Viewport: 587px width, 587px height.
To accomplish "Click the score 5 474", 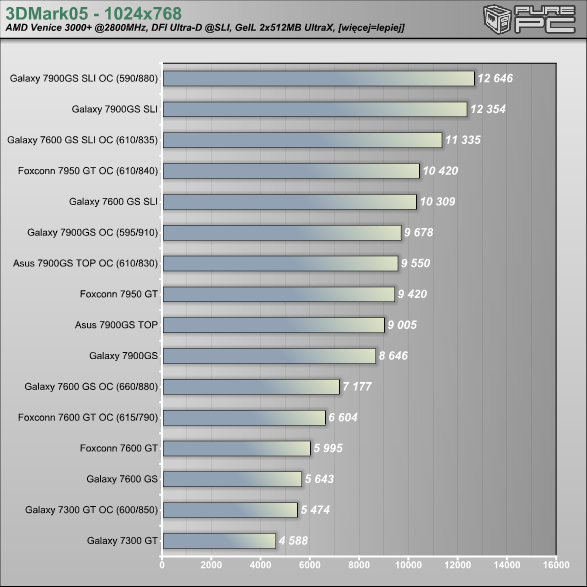I will pyautogui.click(x=315, y=510).
